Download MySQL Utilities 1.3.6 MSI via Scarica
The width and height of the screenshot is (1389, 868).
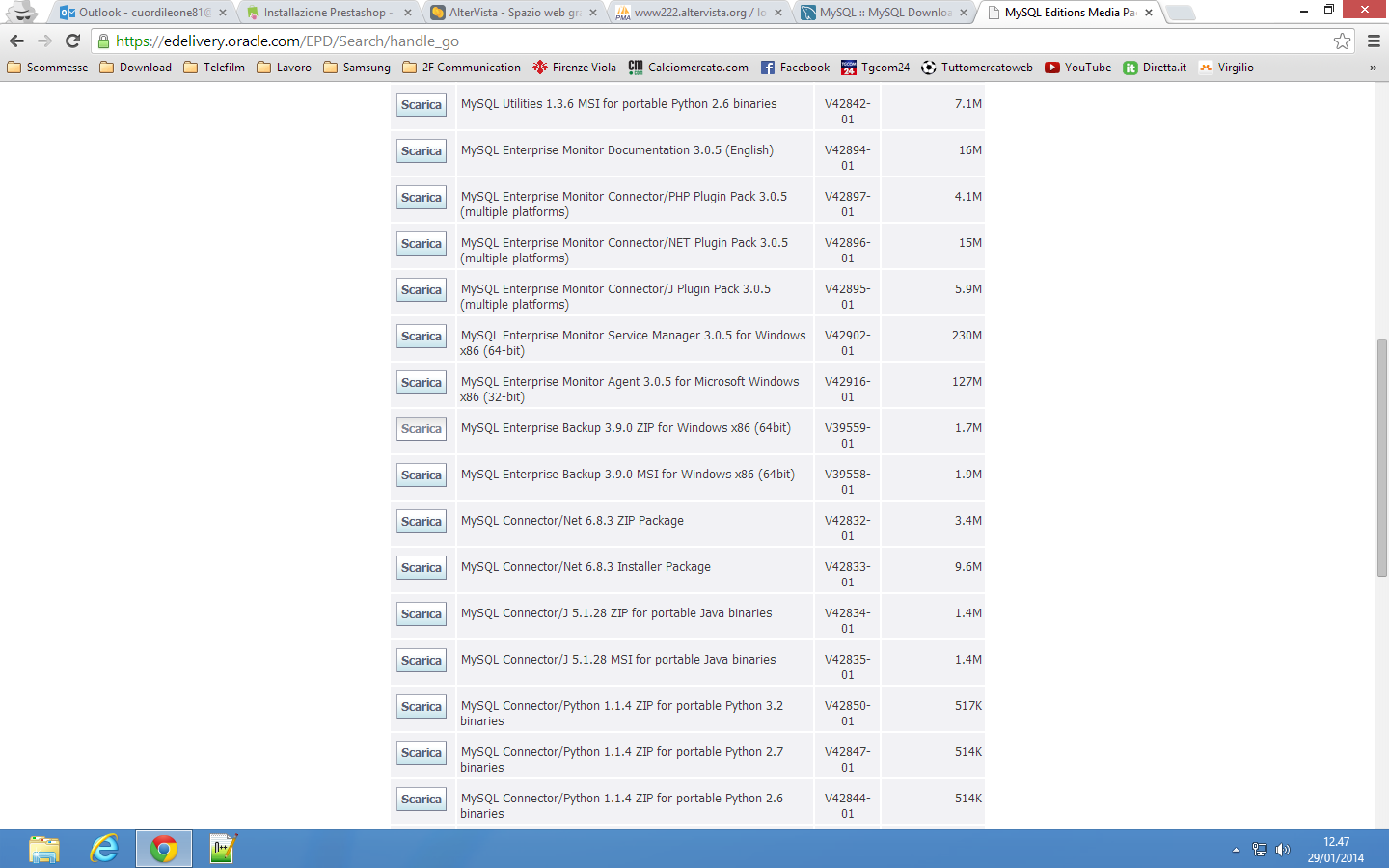[x=422, y=105]
